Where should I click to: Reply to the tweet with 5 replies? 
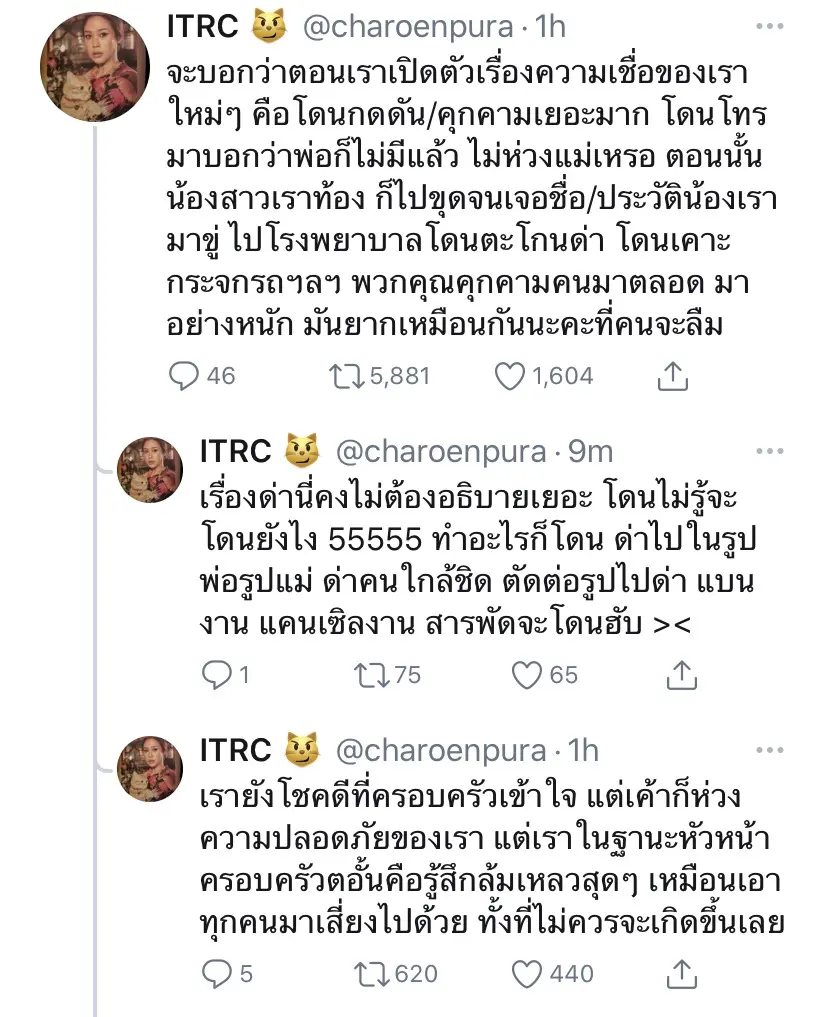coord(216,973)
